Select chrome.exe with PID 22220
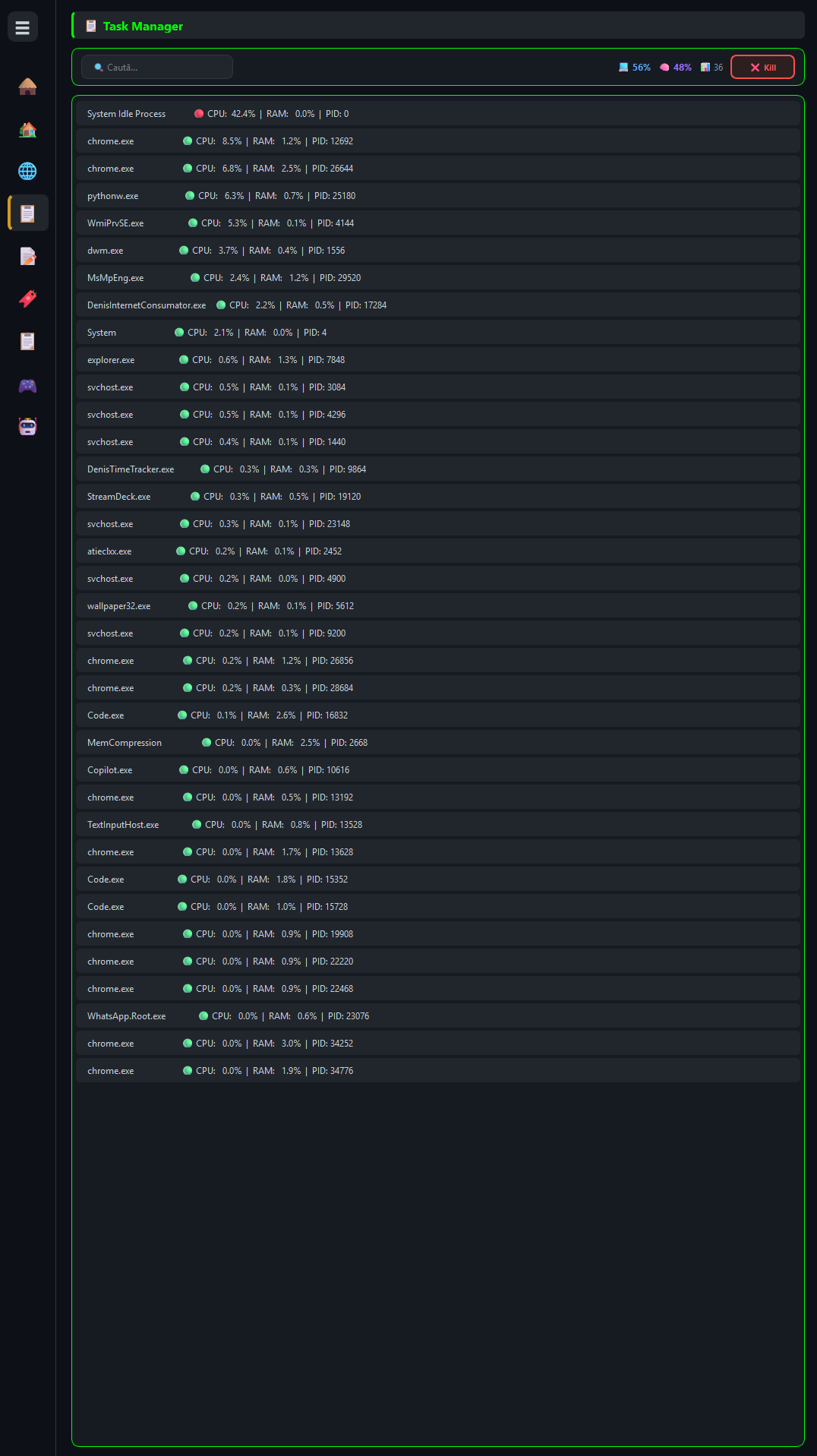The height and width of the screenshot is (1456, 817). click(438, 962)
